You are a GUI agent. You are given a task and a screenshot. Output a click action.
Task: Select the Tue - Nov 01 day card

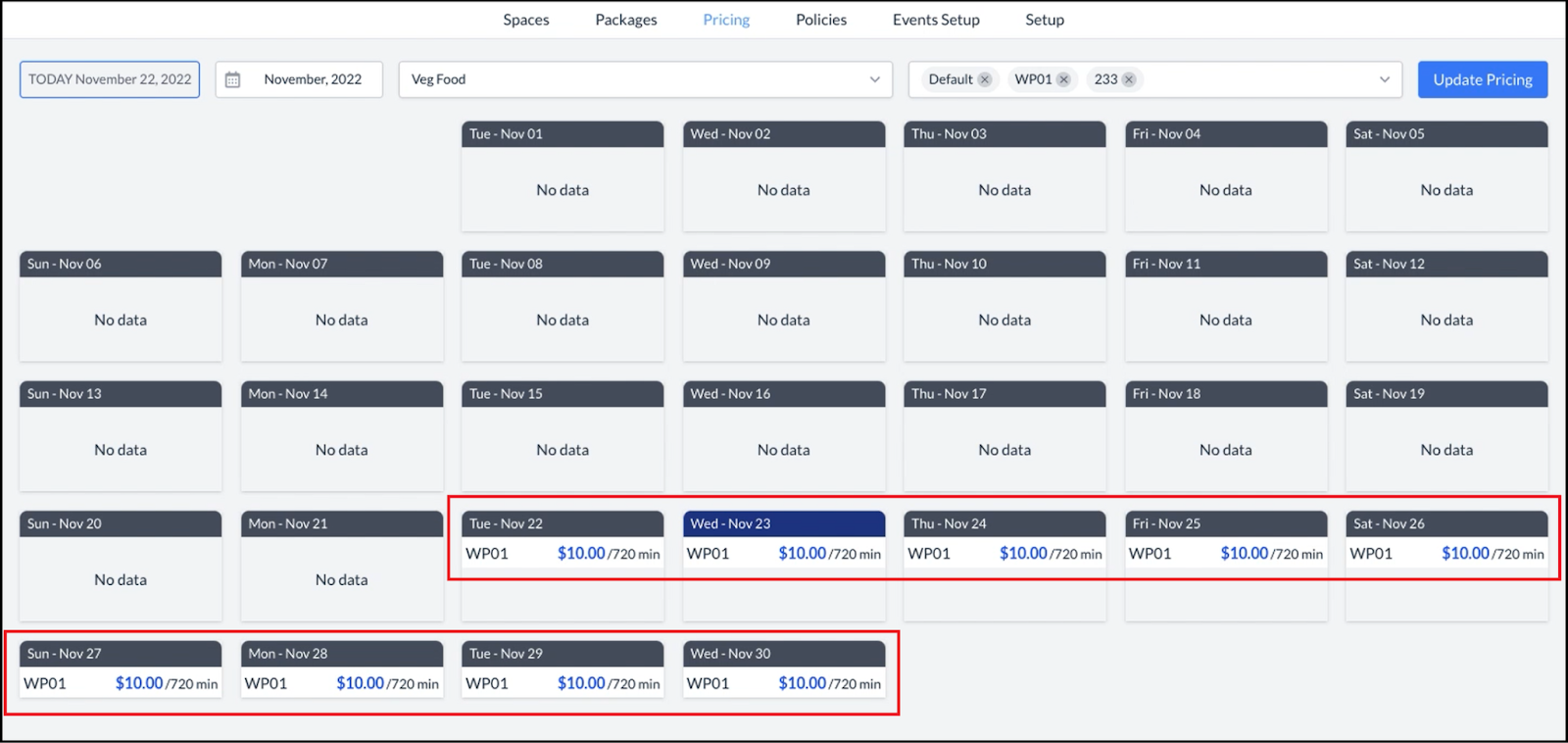pyautogui.click(x=563, y=176)
